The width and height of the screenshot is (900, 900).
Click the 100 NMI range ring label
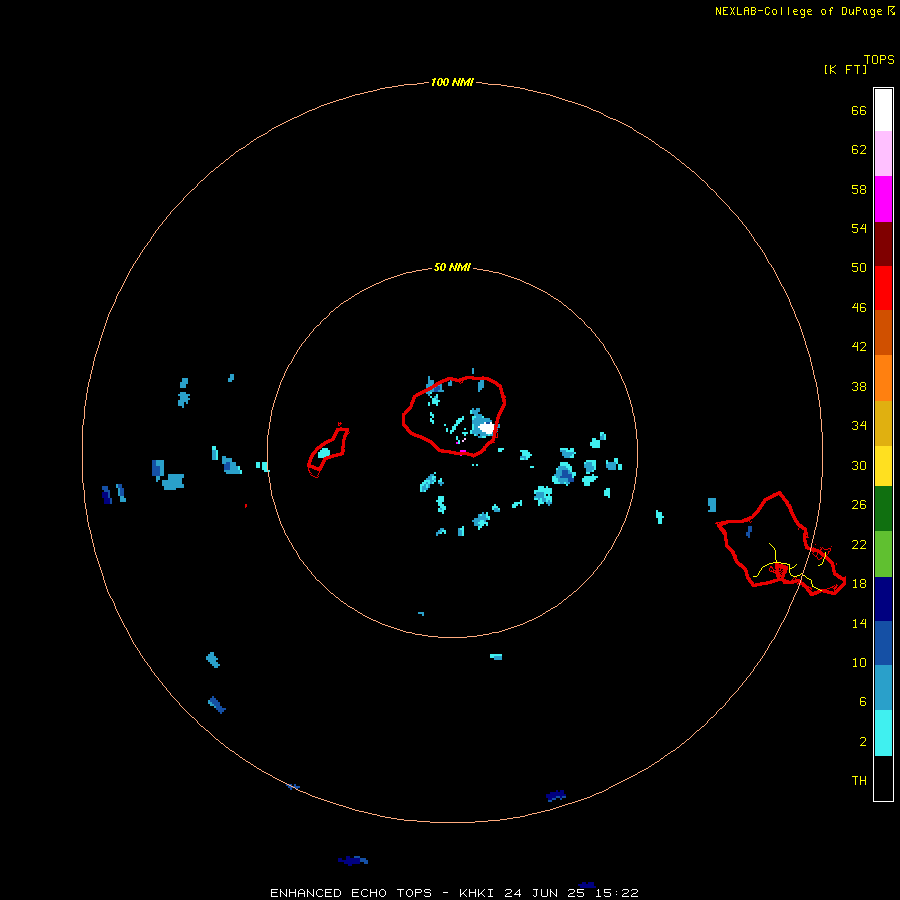tap(452, 82)
